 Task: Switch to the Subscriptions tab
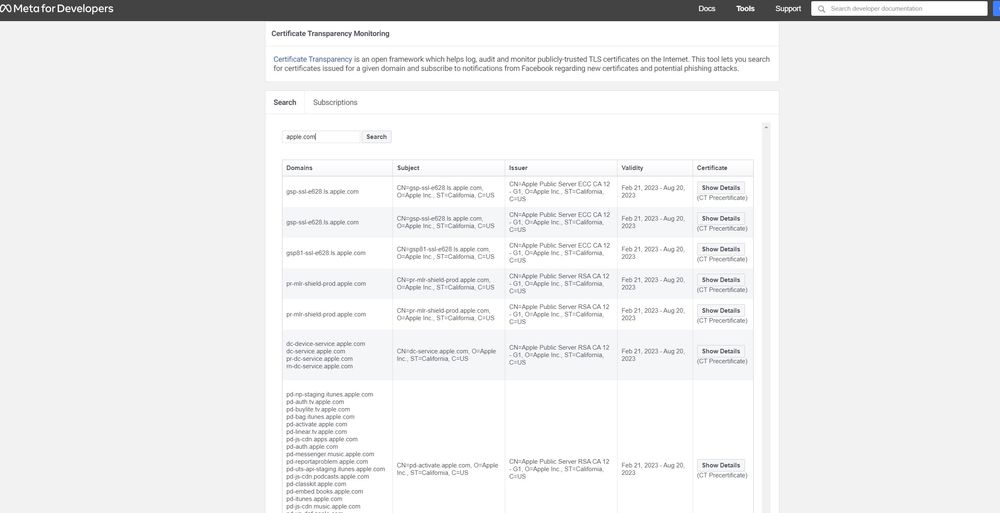click(x=335, y=102)
